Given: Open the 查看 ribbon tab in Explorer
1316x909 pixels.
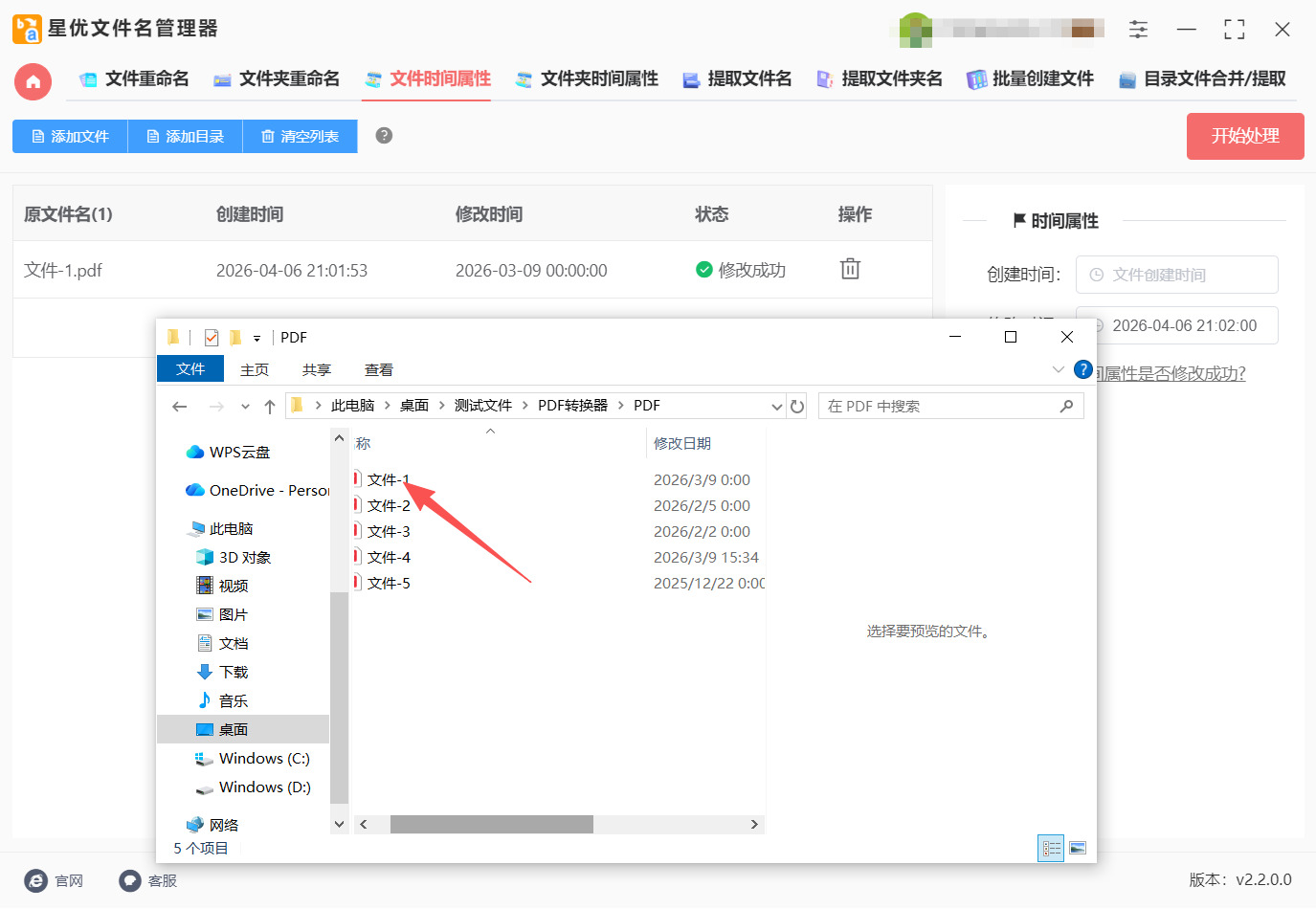Looking at the screenshot, I should (379, 370).
